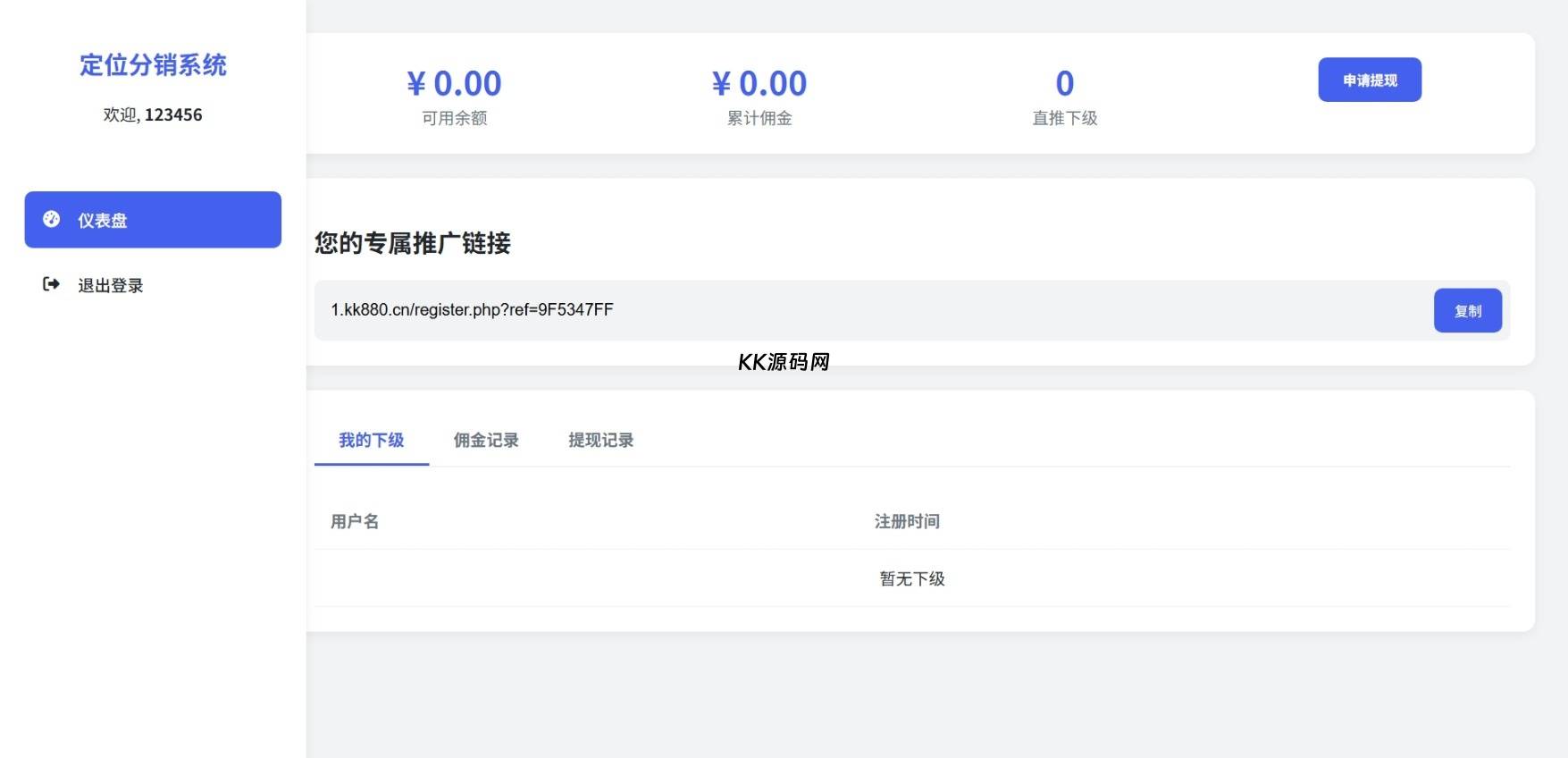Click the 暂无下级 empty row
The height and width of the screenshot is (758, 1568).
[912, 578]
